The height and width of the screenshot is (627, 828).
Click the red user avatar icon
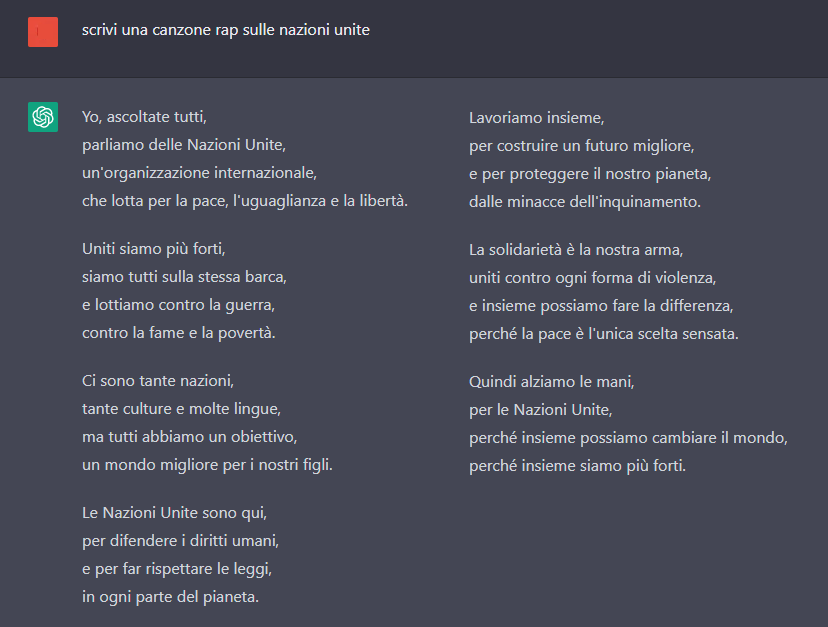coord(43,32)
